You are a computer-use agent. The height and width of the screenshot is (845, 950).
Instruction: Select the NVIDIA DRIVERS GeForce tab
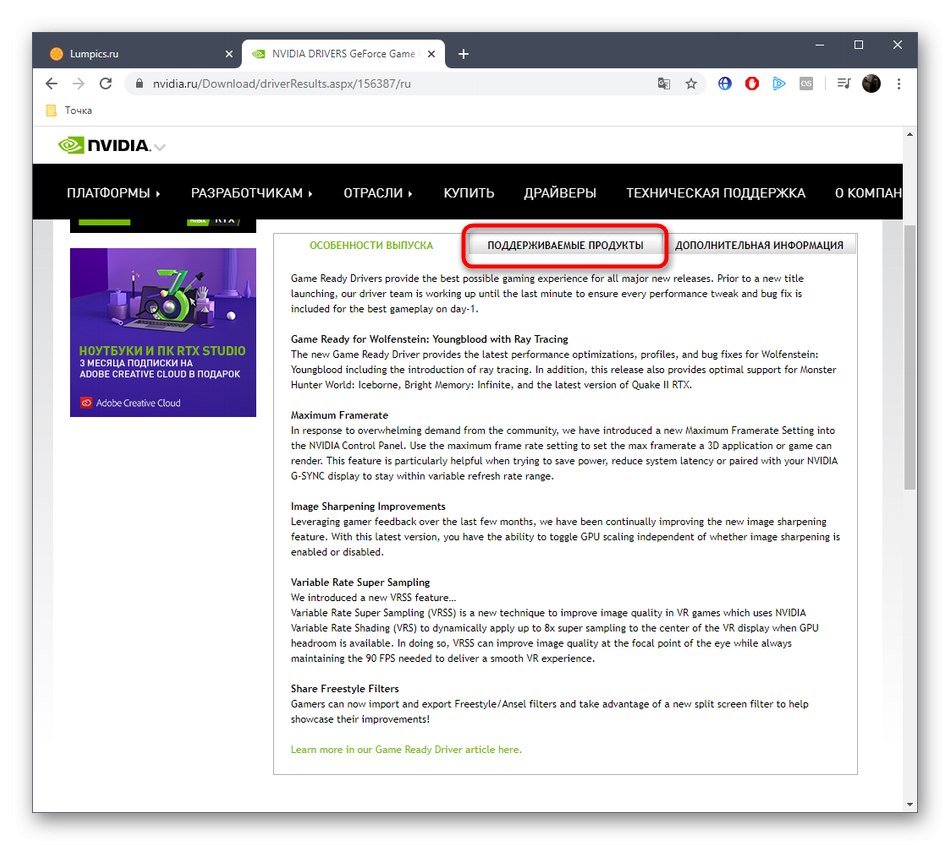[x=343, y=54]
